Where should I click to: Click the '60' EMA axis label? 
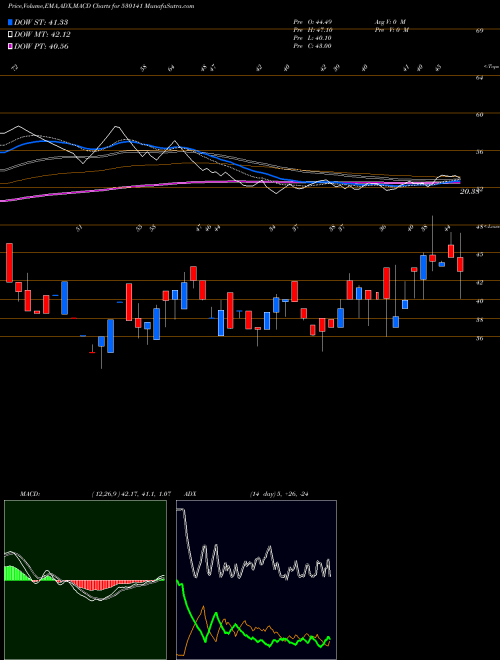pyautogui.click(x=479, y=114)
